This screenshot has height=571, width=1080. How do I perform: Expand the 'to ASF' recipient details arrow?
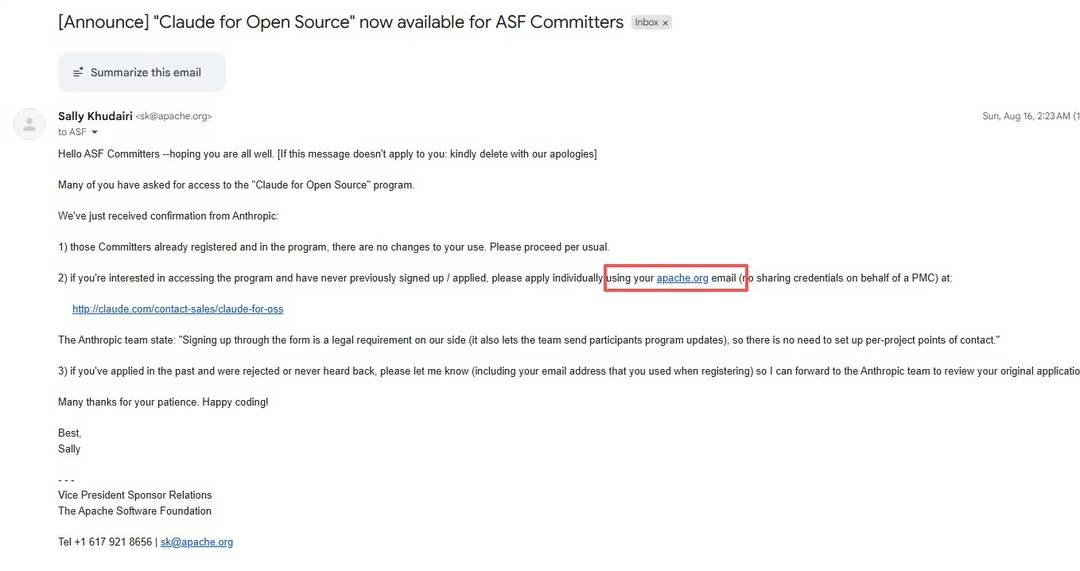tap(95, 132)
